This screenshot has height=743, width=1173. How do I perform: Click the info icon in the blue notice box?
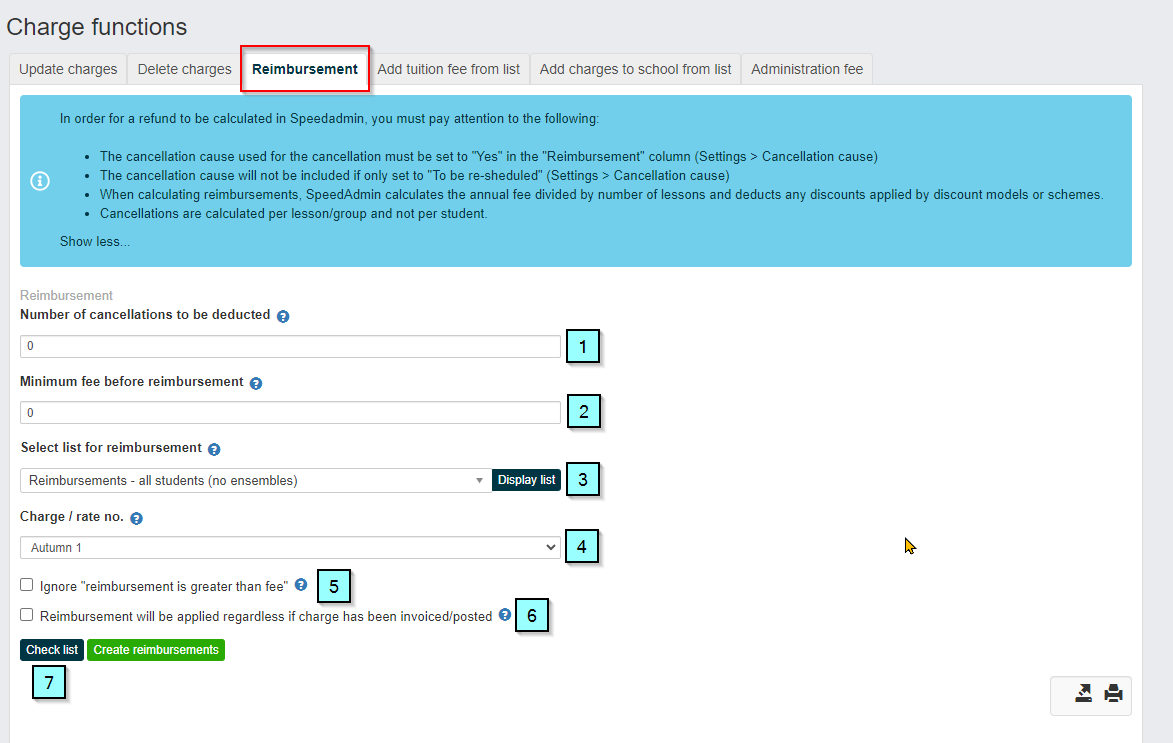pos(40,181)
